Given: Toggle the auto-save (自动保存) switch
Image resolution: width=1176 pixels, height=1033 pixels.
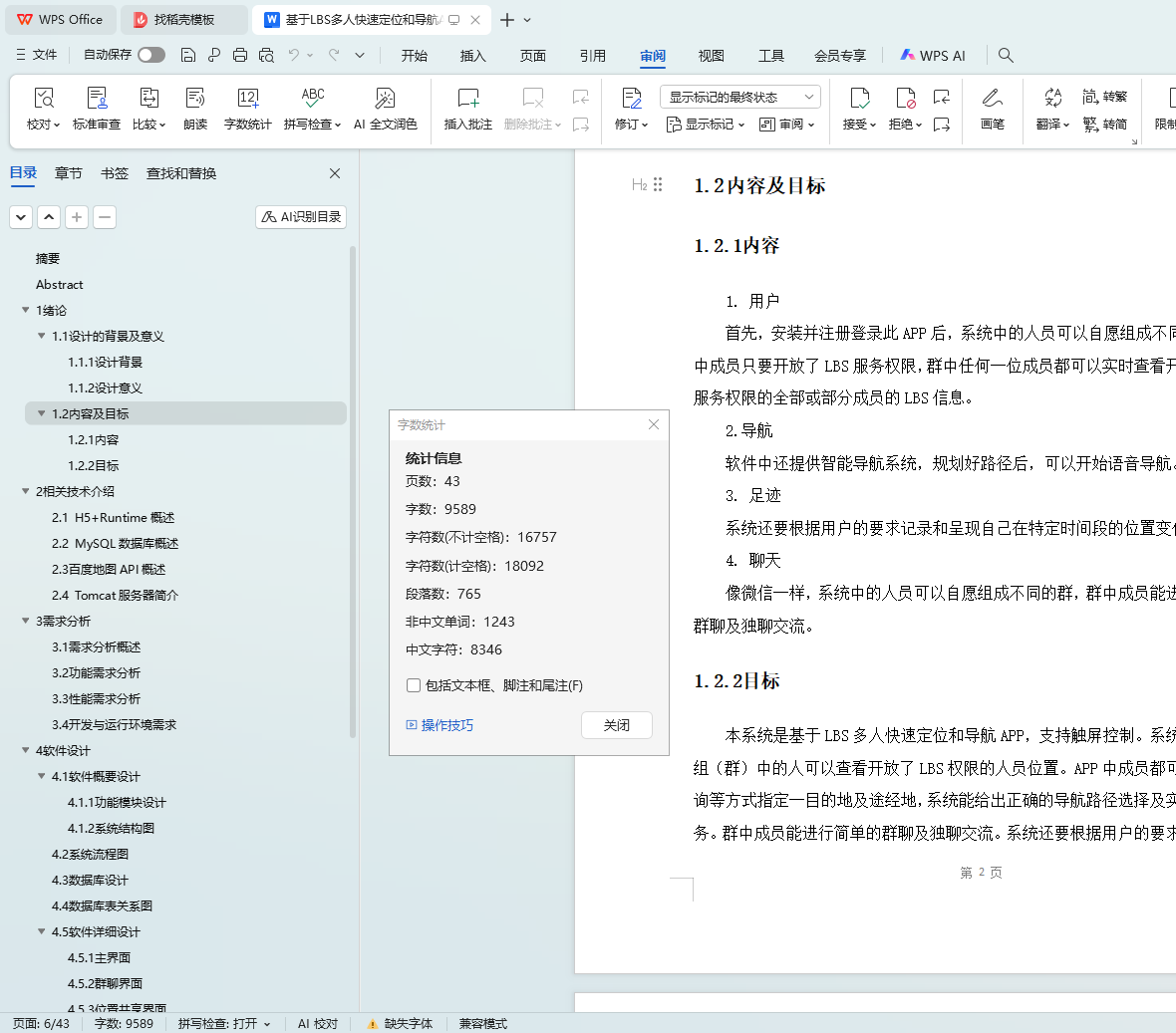Looking at the screenshot, I should (x=151, y=55).
